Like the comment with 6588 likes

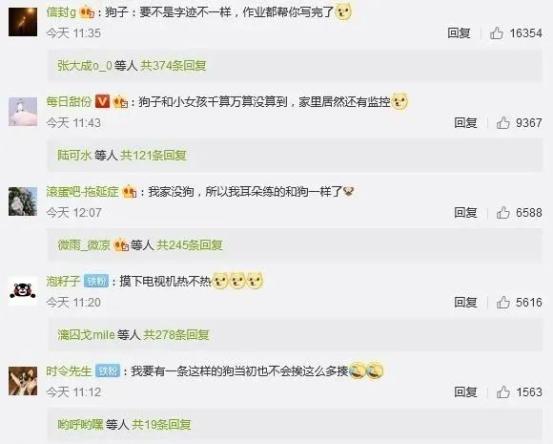(x=503, y=213)
